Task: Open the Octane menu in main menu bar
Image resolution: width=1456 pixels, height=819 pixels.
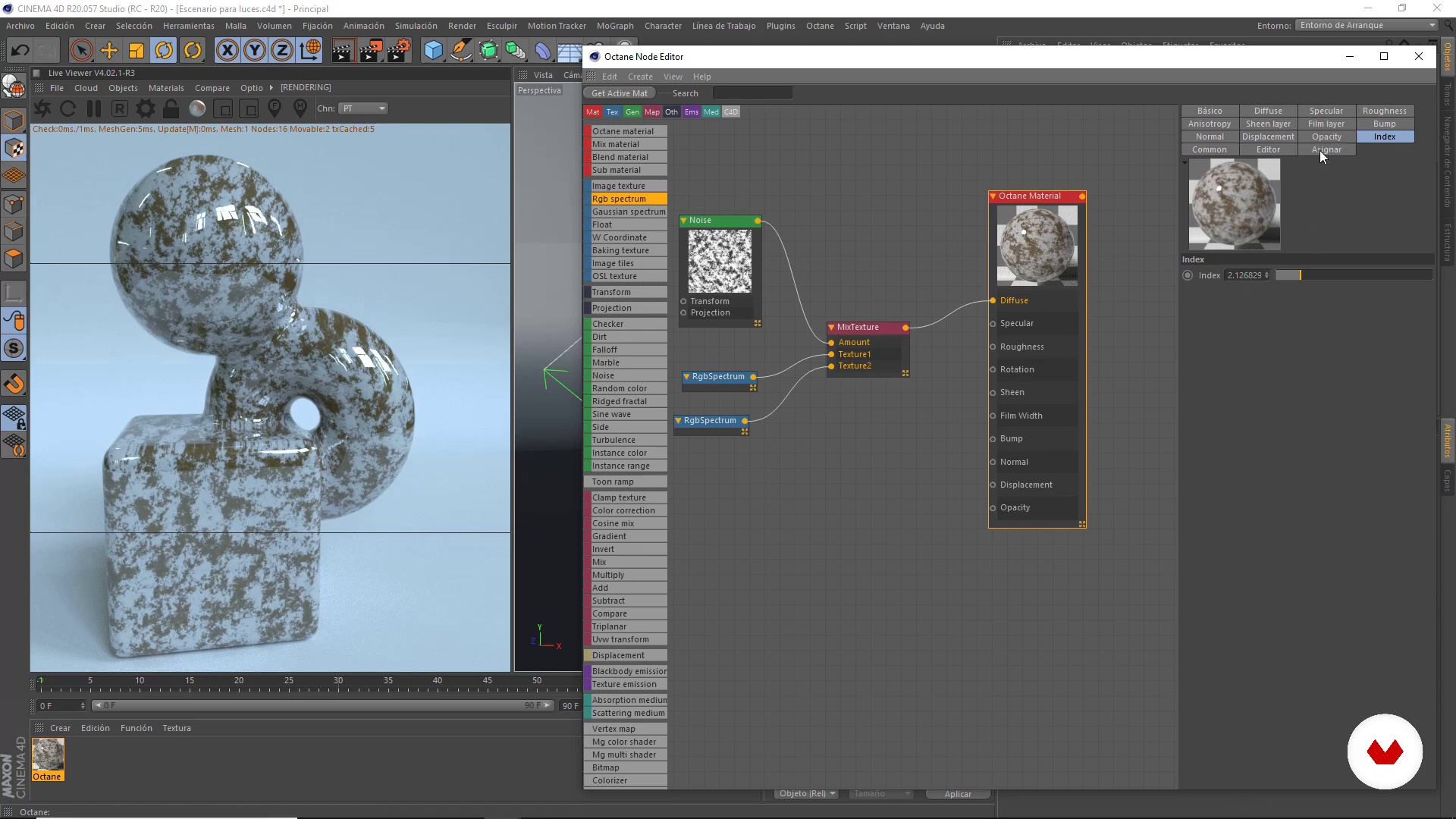Action: [820, 26]
